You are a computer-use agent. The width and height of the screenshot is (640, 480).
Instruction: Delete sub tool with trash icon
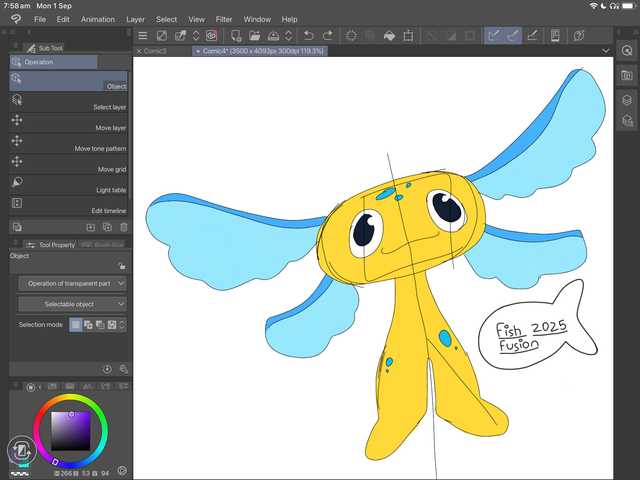pos(122,227)
